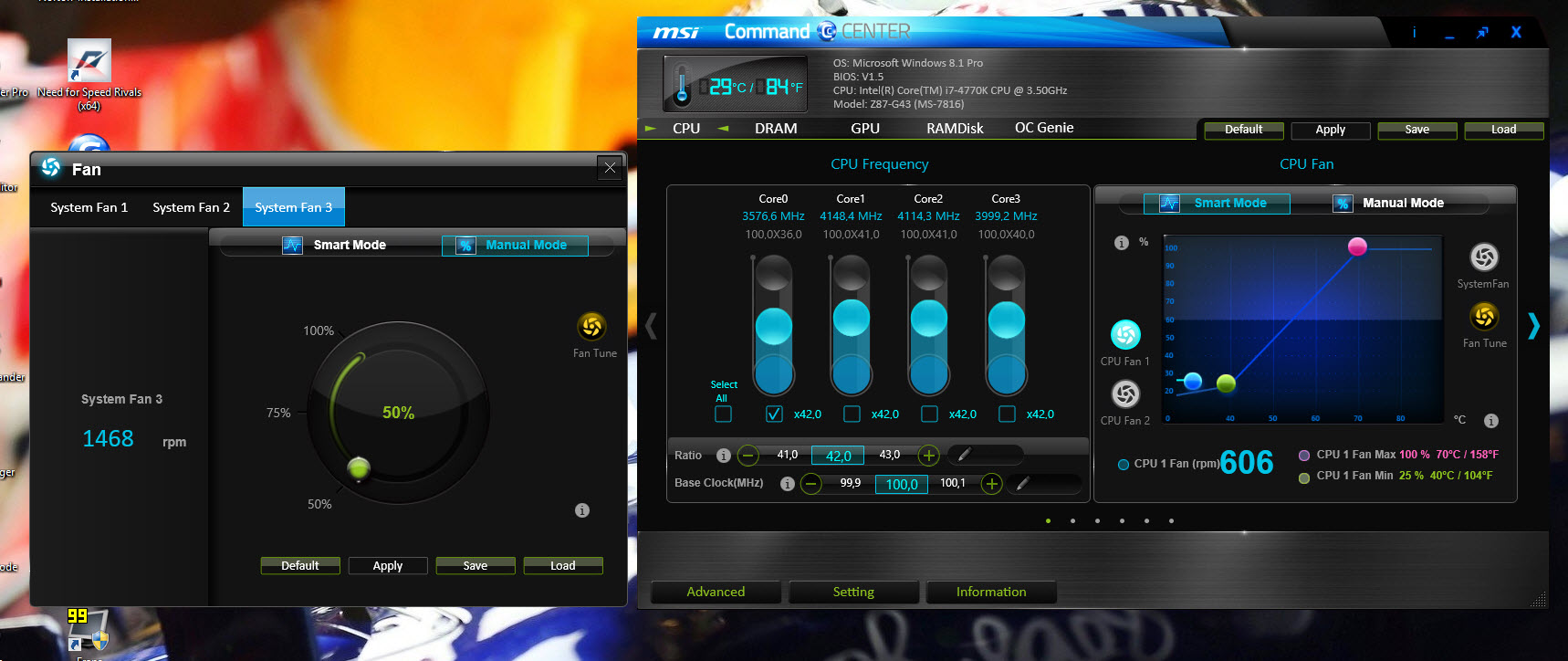This screenshot has height=661, width=1568.
Task: Open the Setting section
Action: [x=853, y=592]
